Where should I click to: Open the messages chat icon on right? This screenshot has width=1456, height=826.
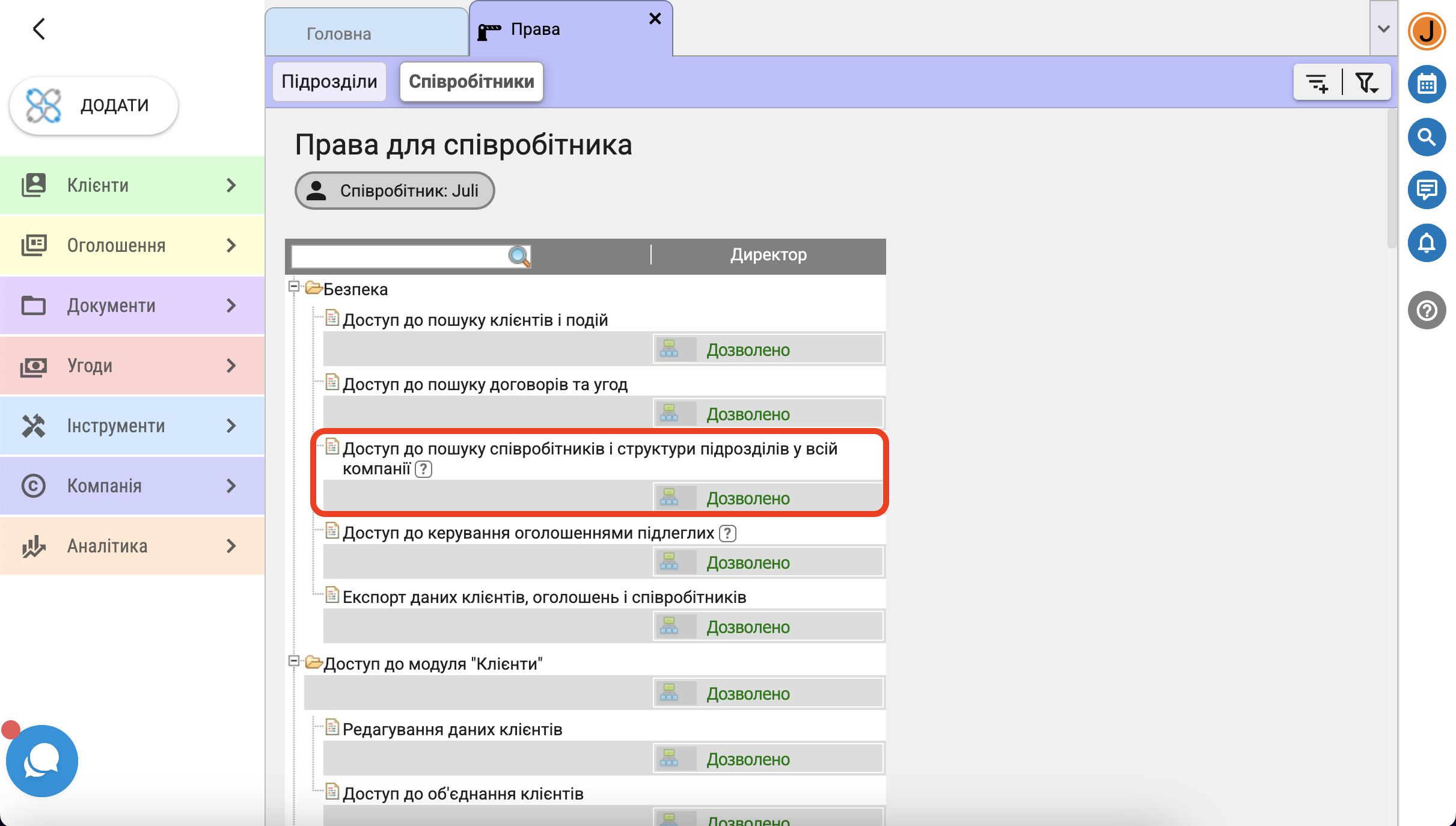pos(1426,190)
